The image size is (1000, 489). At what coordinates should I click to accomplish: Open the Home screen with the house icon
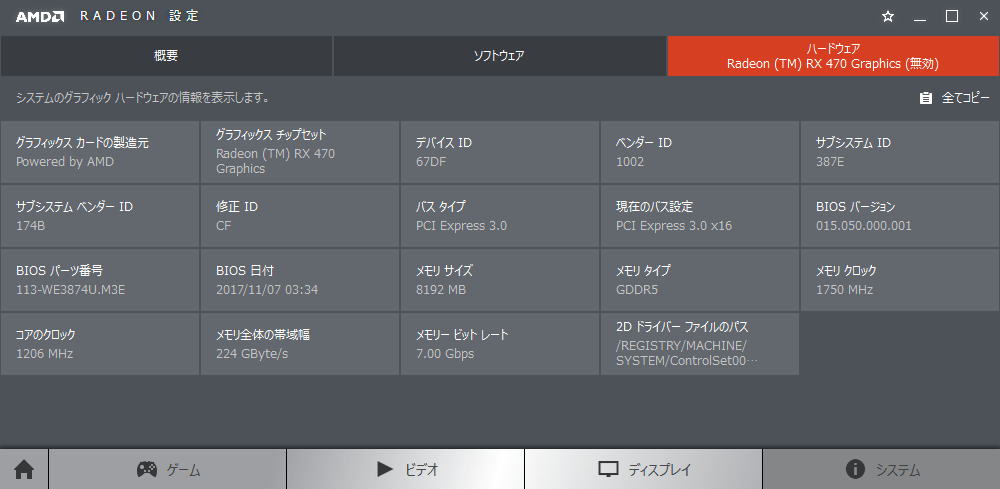click(24, 470)
